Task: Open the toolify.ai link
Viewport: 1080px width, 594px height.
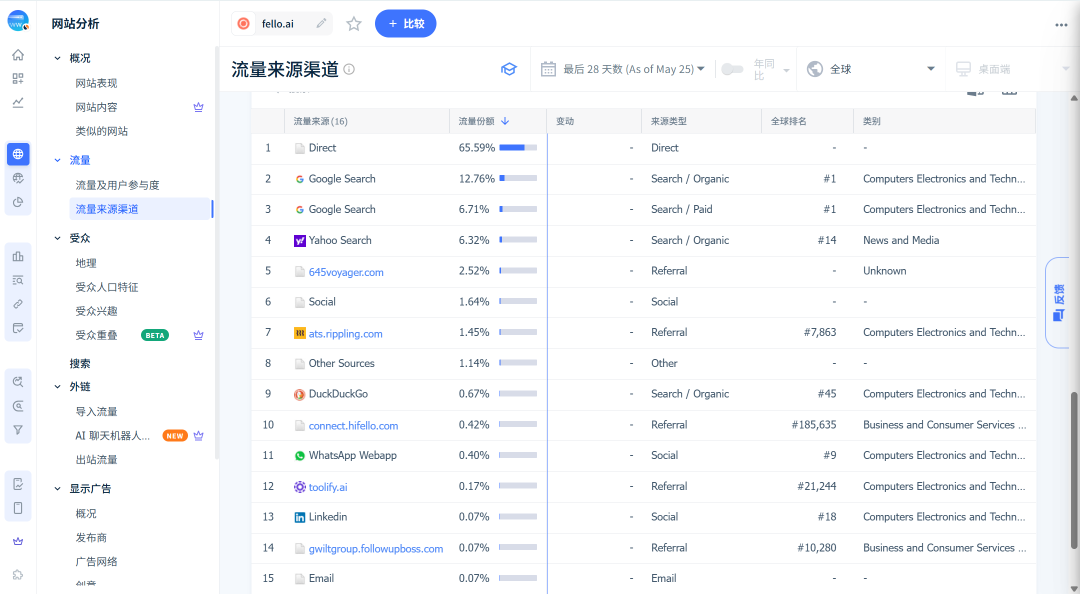Action: 328,487
